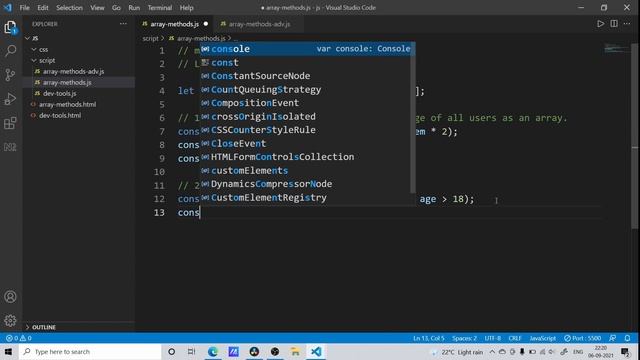The width and height of the screenshot is (640, 360).
Task: Click the VS Code logo in the title bar
Action: [x=8, y=7]
